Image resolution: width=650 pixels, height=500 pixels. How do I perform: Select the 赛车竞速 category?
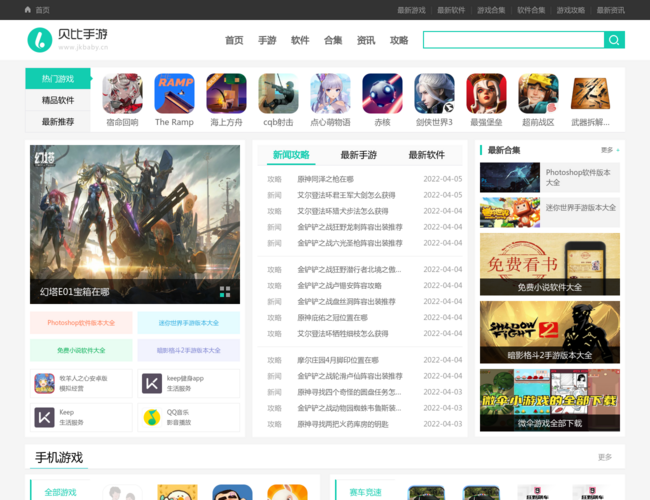365,492
